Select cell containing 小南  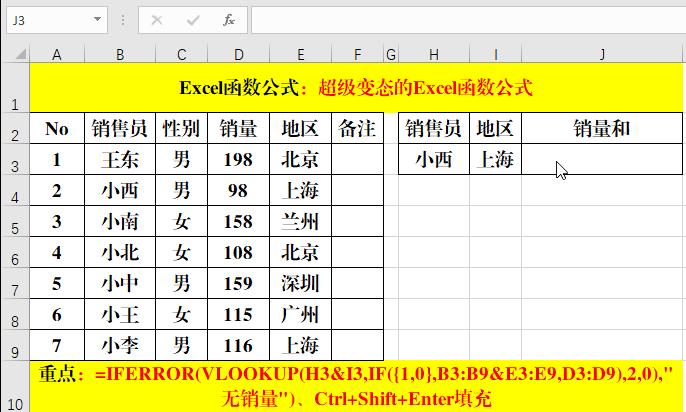[x=120, y=221]
